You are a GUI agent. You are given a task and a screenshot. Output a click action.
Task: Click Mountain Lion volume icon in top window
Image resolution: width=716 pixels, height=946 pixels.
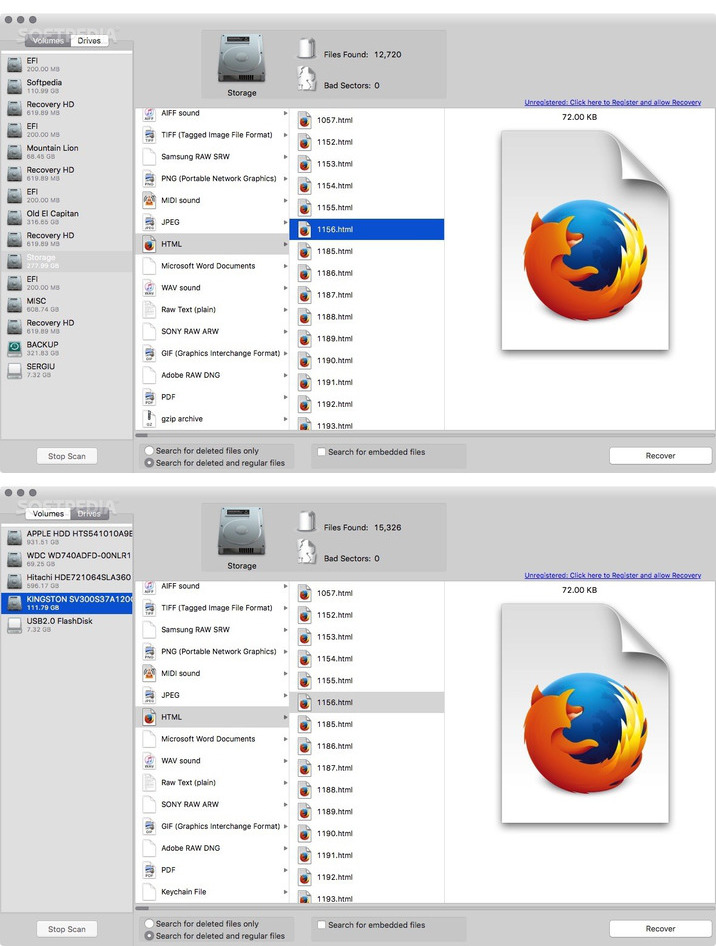pos(14,151)
